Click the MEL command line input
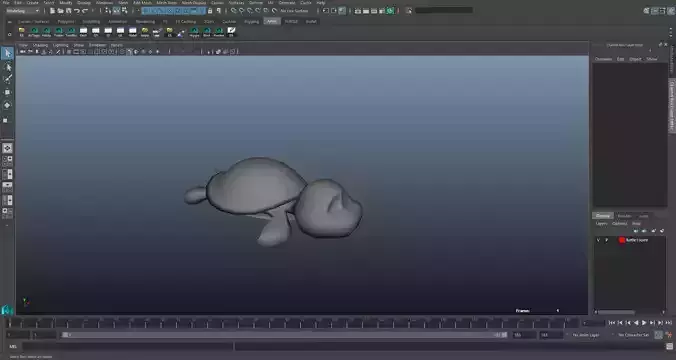The width and height of the screenshot is (676, 360). click(128, 347)
